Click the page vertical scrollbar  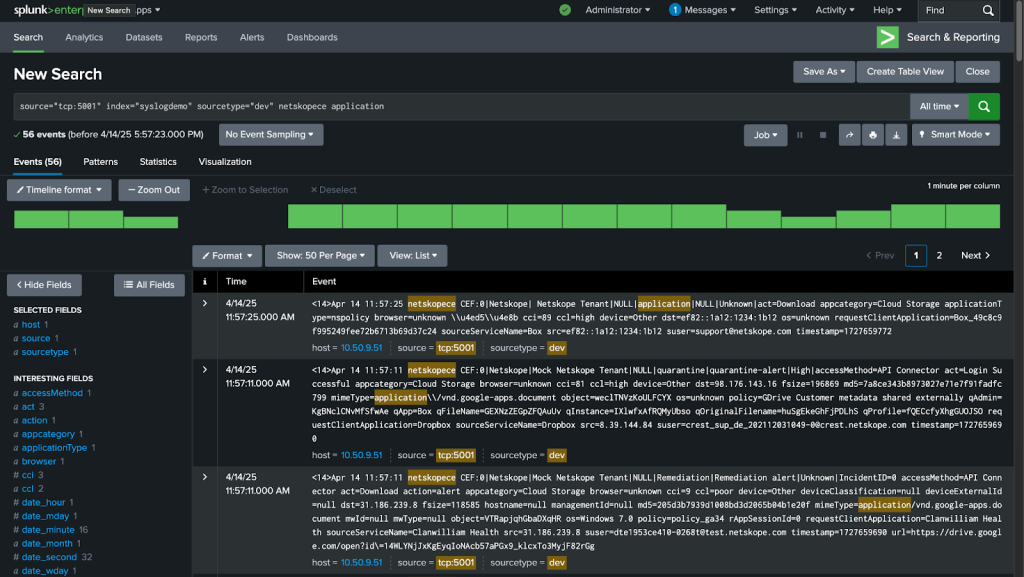click(x=1019, y=31)
